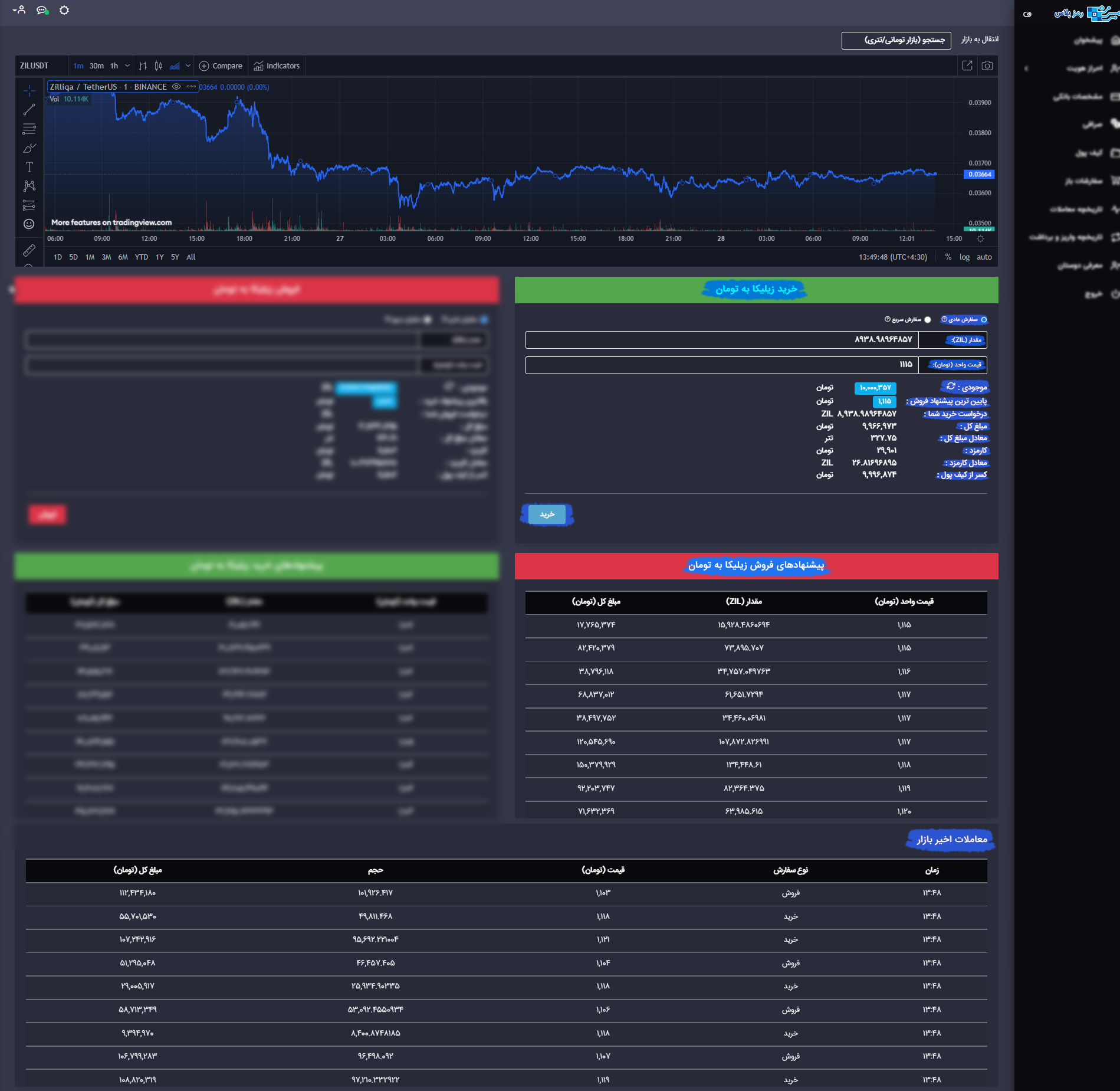Select the trend line drawing tool

point(29,110)
